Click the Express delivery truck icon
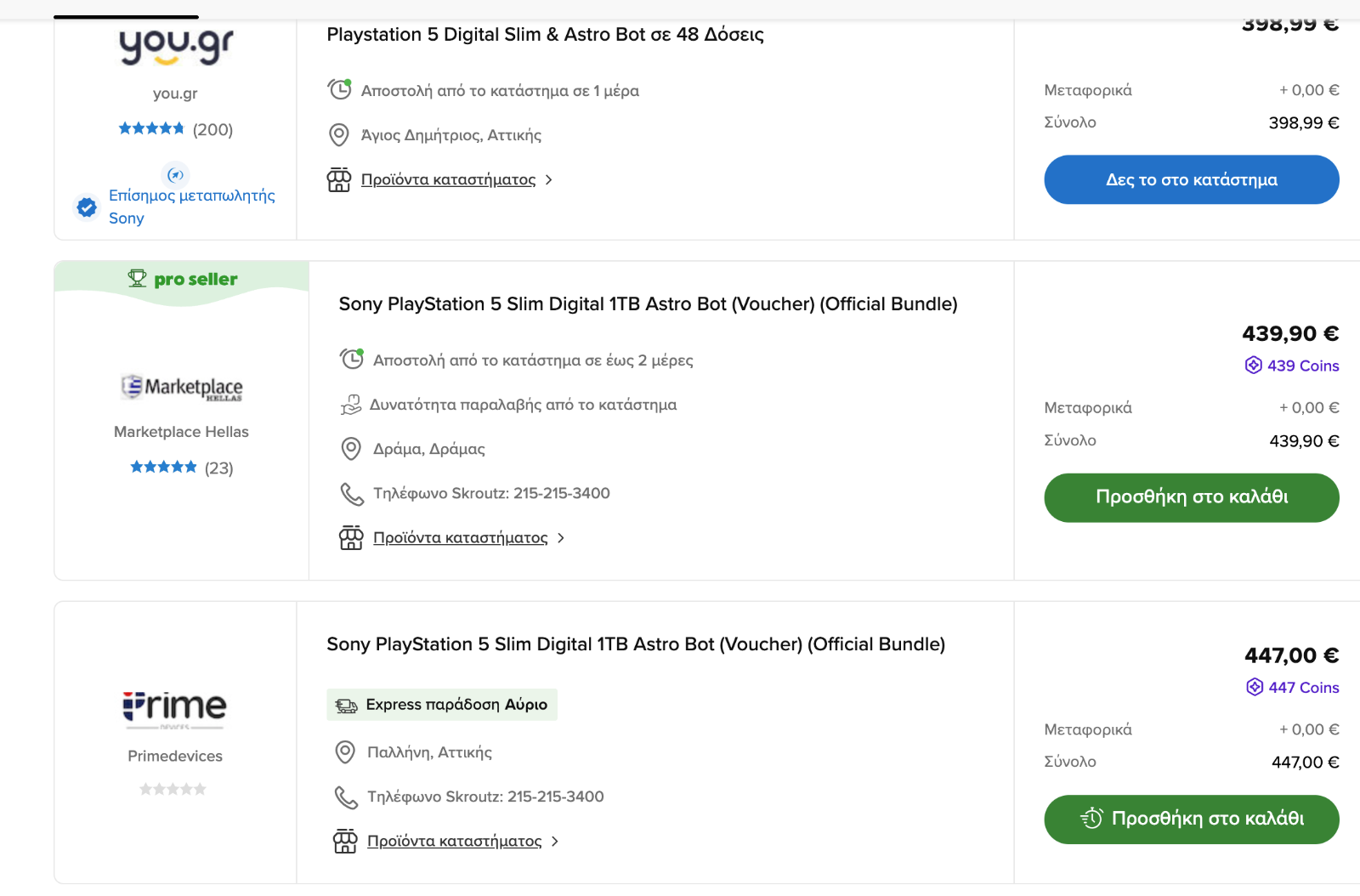 click(346, 705)
